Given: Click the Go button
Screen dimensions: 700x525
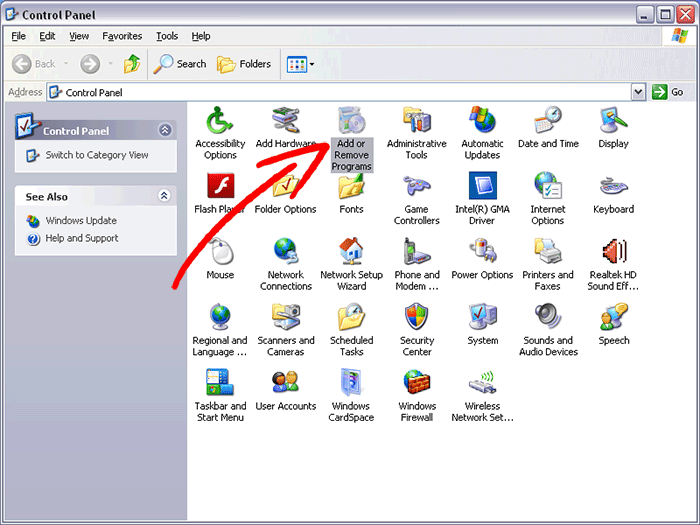Looking at the screenshot, I should tap(668, 92).
